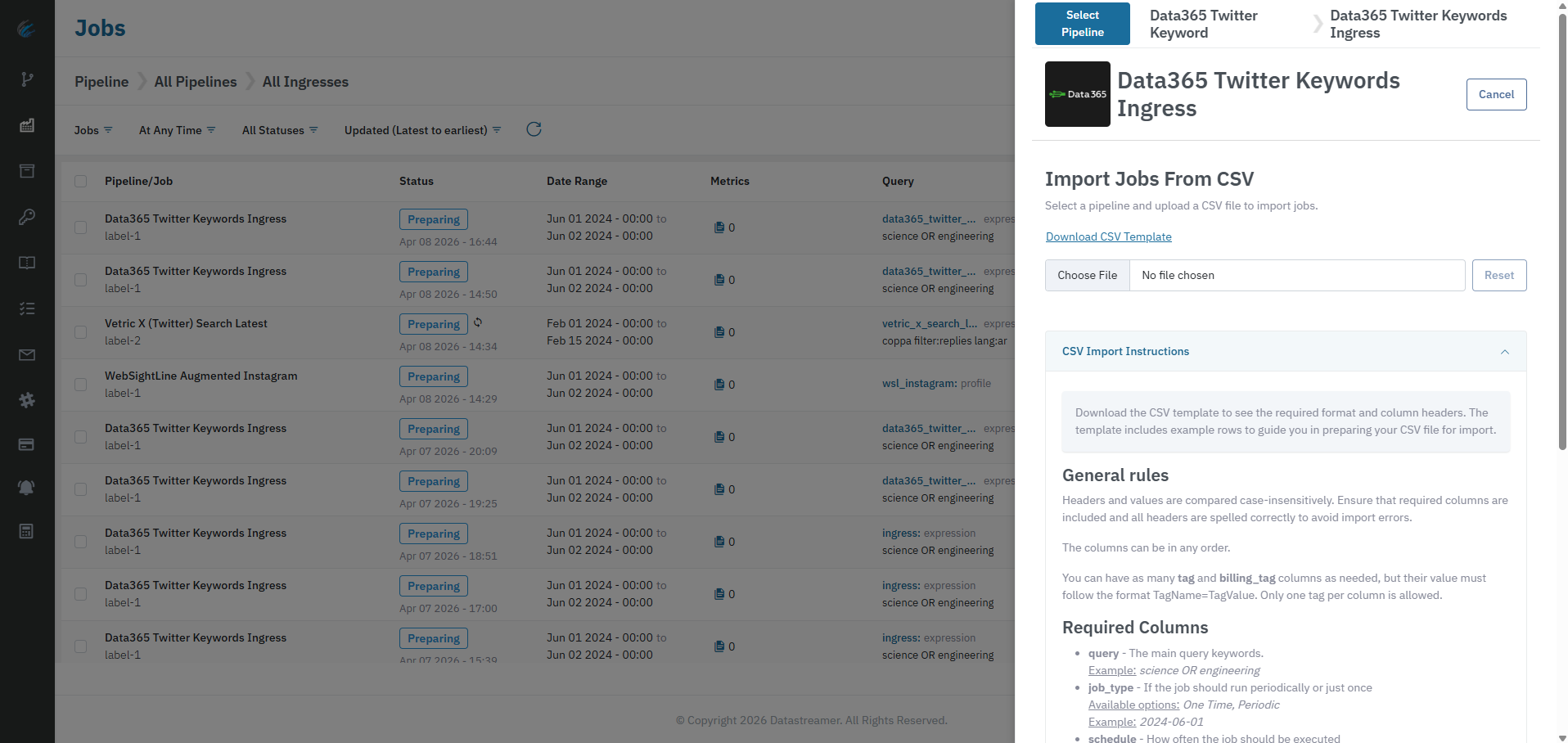
Task: Open the All Statuses filter dropdown
Action: [x=280, y=130]
